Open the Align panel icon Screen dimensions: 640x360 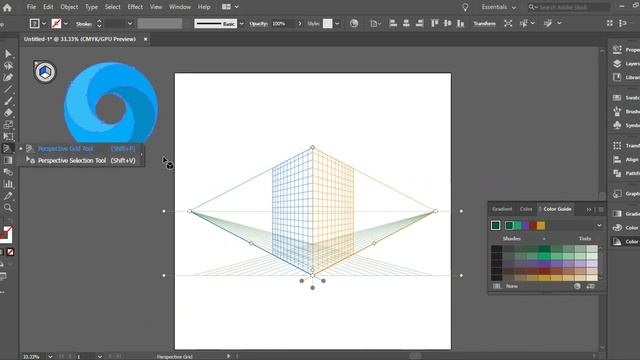[617, 159]
